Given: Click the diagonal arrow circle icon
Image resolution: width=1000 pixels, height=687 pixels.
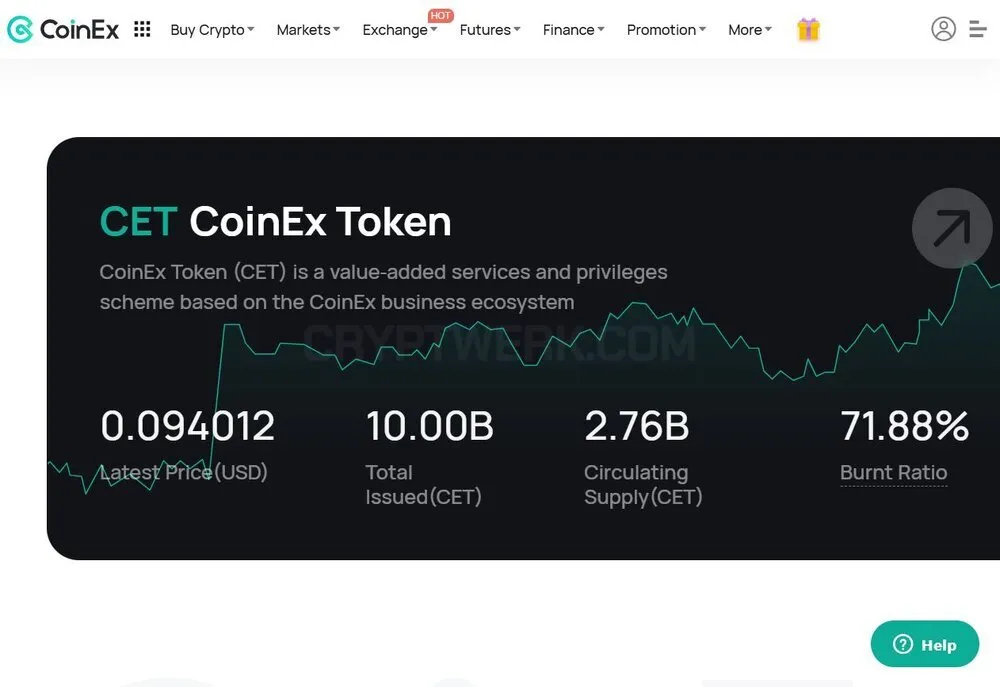Looking at the screenshot, I should pyautogui.click(x=952, y=228).
